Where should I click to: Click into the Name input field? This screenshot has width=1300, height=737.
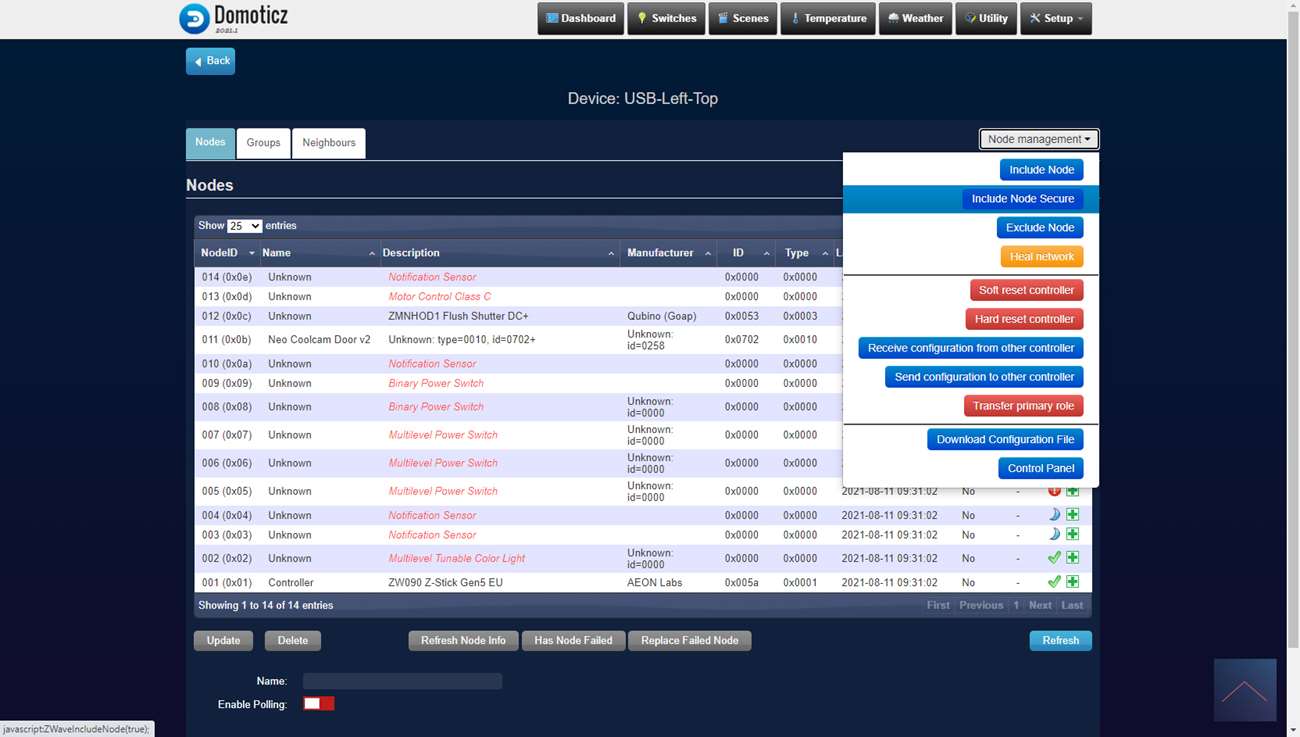402,681
